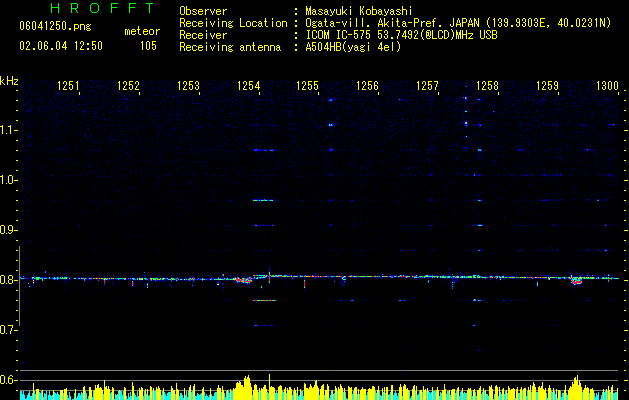
Task: Click the 1300 time marker
Action: [607, 86]
